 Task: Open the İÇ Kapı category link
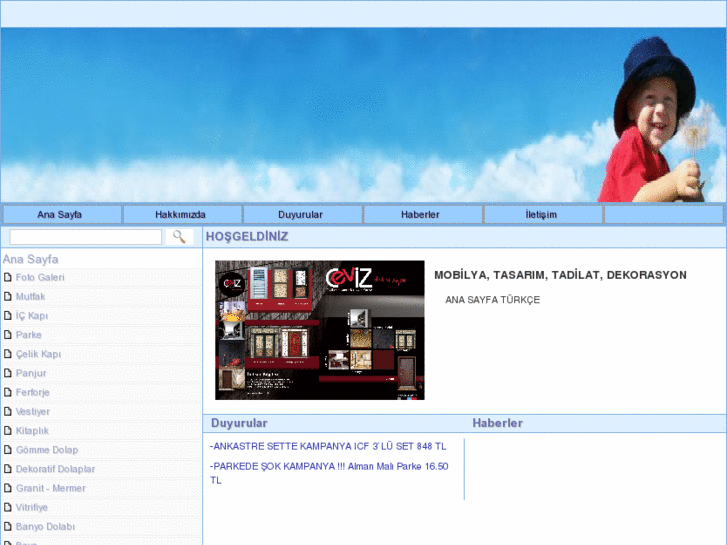coord(32,316)
